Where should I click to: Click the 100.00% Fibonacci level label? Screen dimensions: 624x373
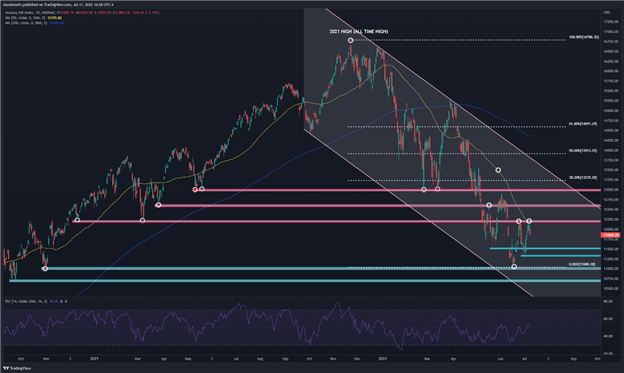(583, 37)
